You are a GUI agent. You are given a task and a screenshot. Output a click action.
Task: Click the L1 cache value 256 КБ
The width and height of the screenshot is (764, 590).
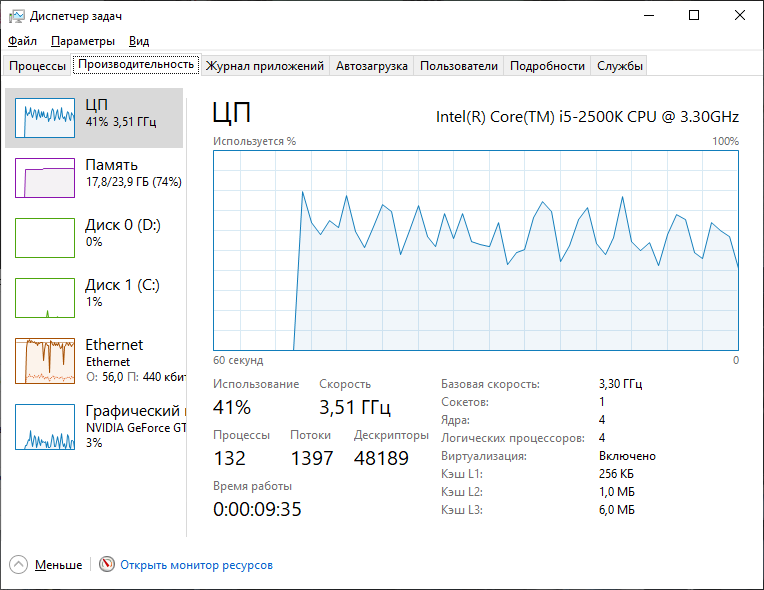pos(616,474)
